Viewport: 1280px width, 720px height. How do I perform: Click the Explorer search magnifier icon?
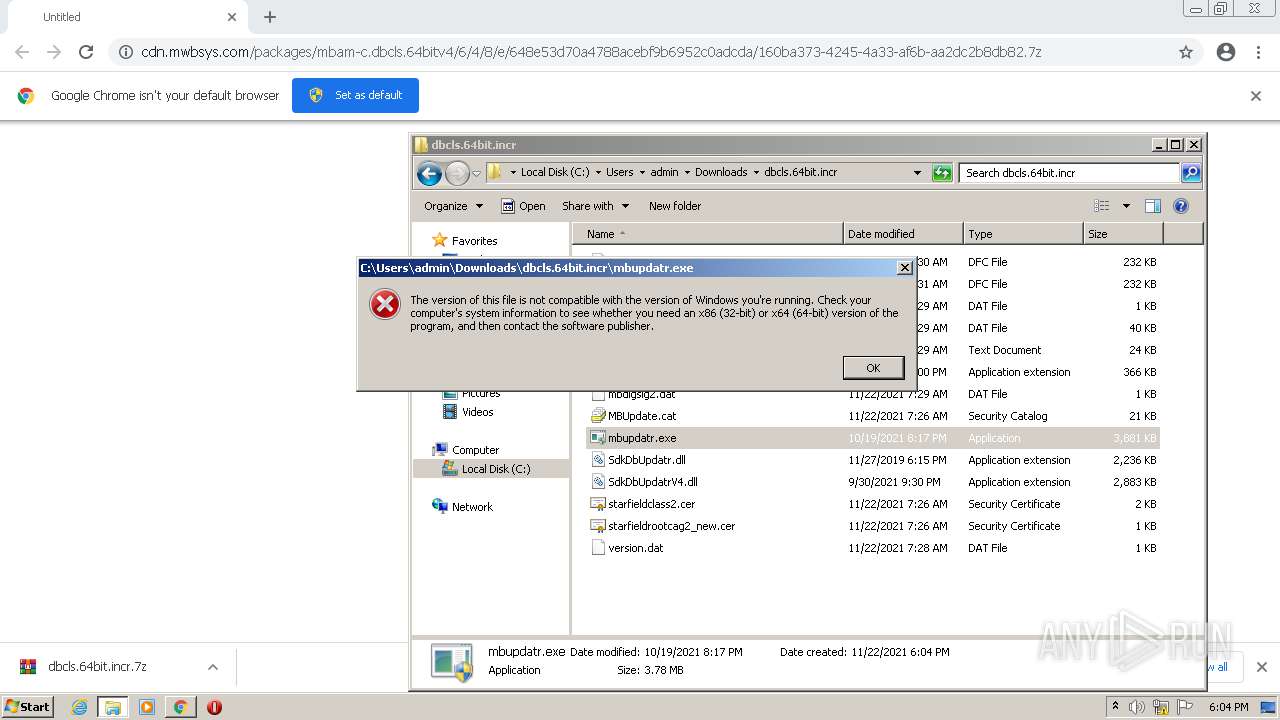1191,173
